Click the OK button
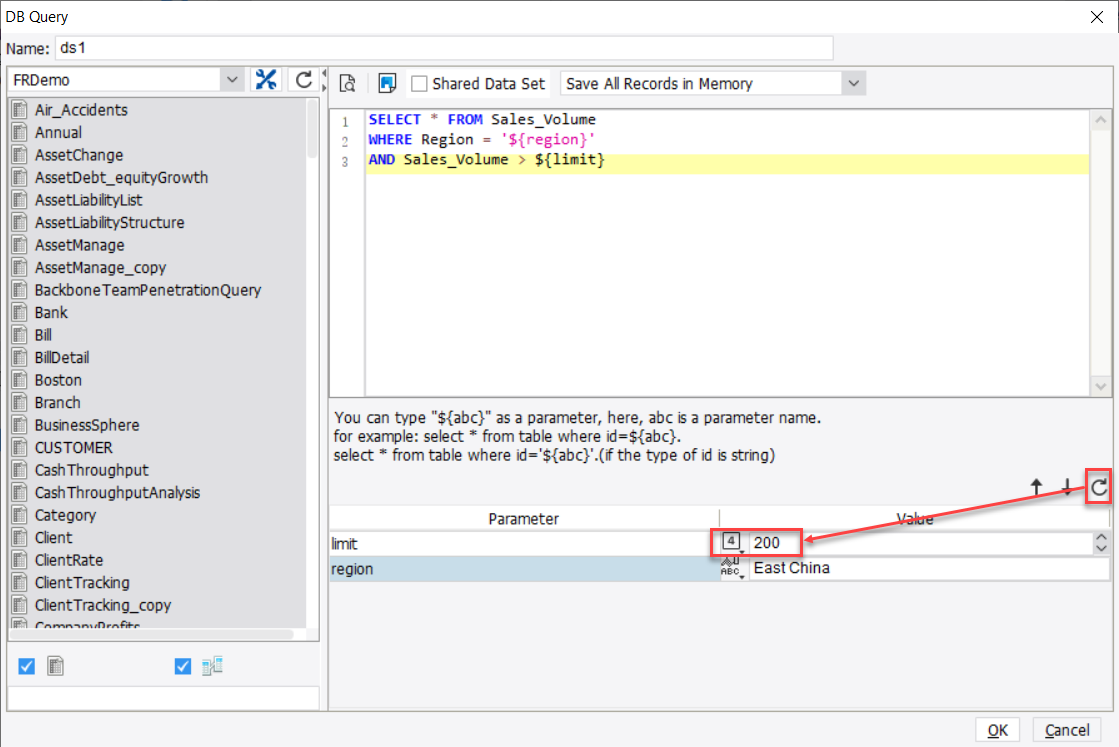The height and width of the screenshot is (747, 1119). (997, 729)
